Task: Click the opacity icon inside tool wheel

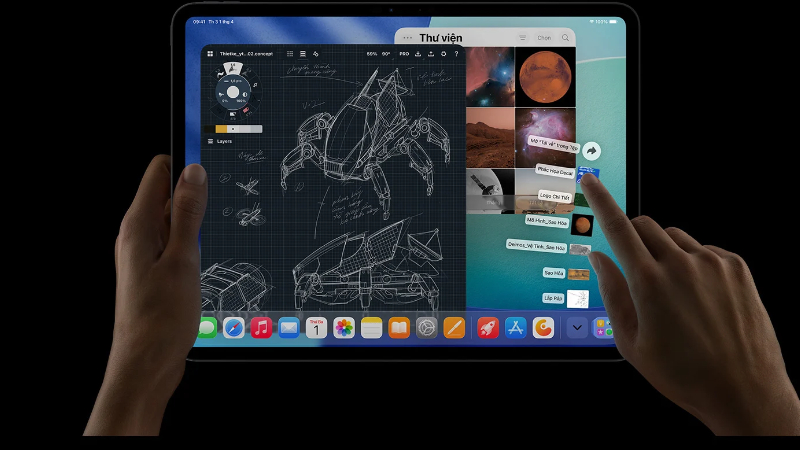Action: click(x=245, y=94)
